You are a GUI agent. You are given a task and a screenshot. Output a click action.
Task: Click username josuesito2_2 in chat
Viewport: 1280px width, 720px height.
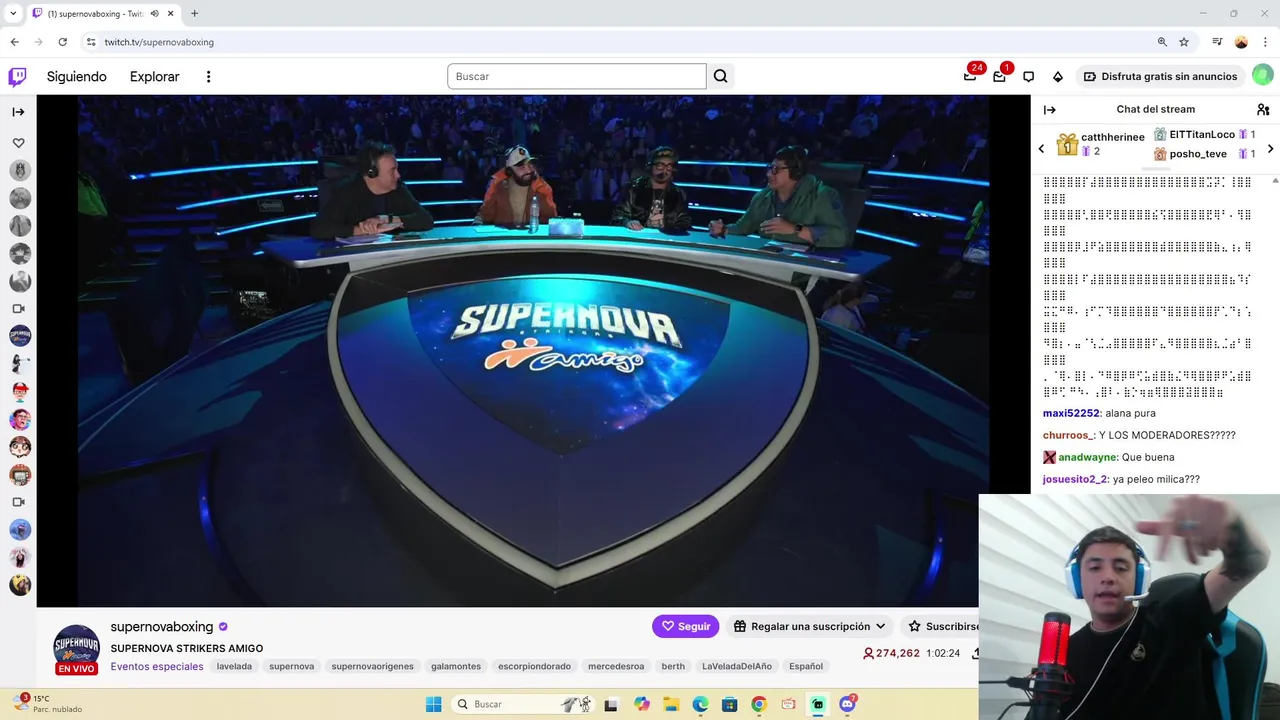click(x=1074, y=479)
